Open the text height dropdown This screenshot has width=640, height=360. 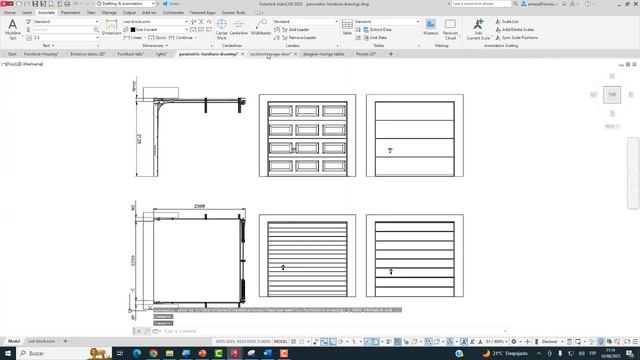(65, 38)
